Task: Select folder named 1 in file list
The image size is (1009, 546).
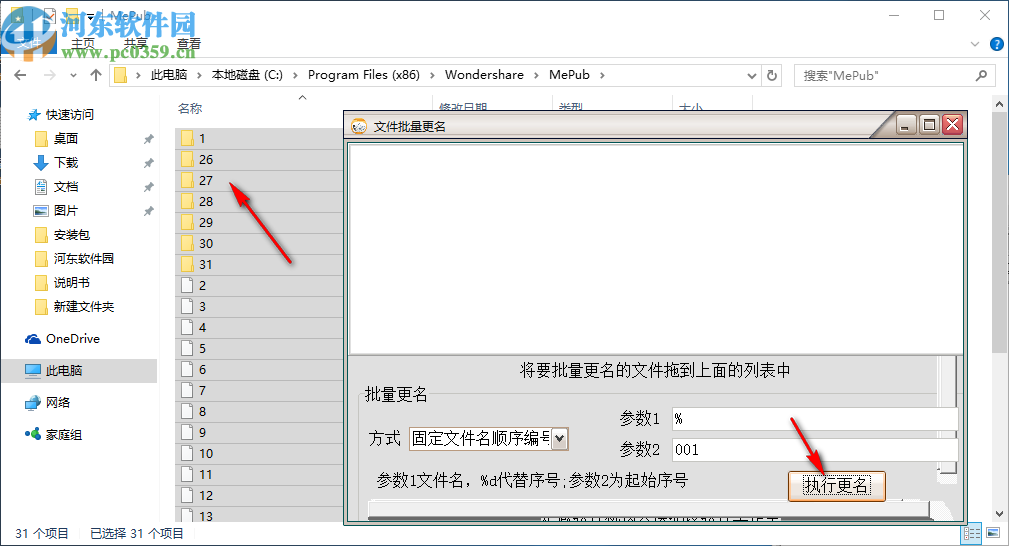Action: (x=259, y=138)
